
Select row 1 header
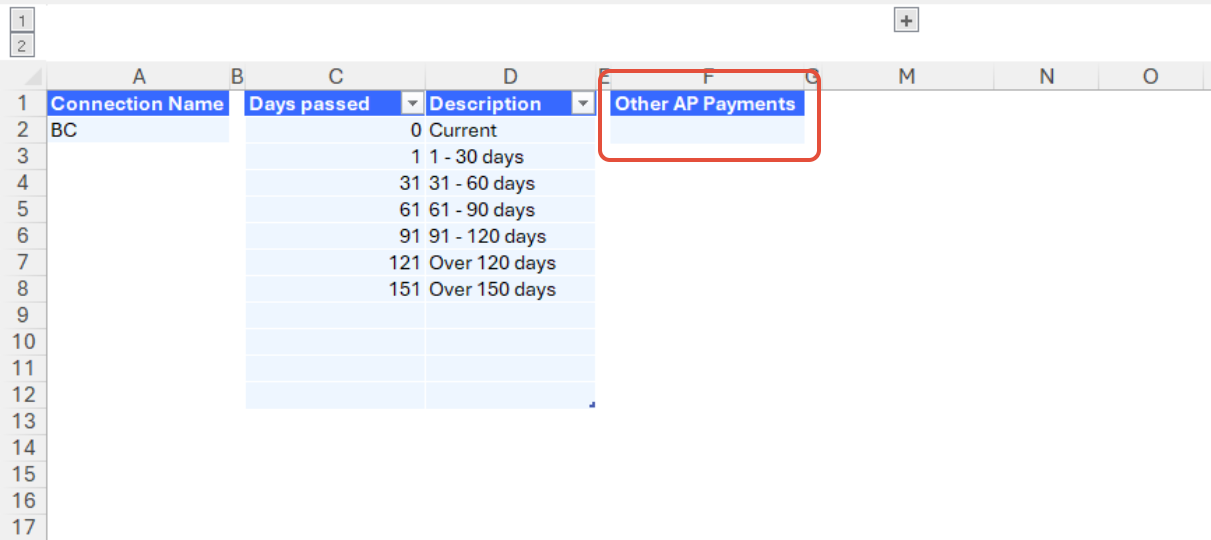(24, 104)
